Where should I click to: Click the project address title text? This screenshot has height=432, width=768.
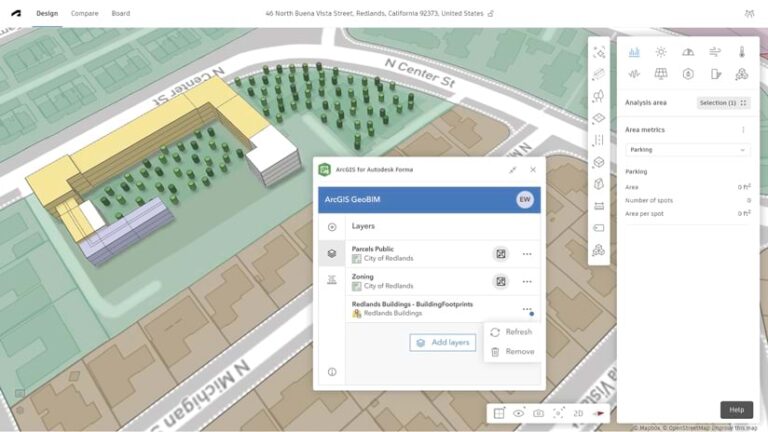[x=374, y=14]
